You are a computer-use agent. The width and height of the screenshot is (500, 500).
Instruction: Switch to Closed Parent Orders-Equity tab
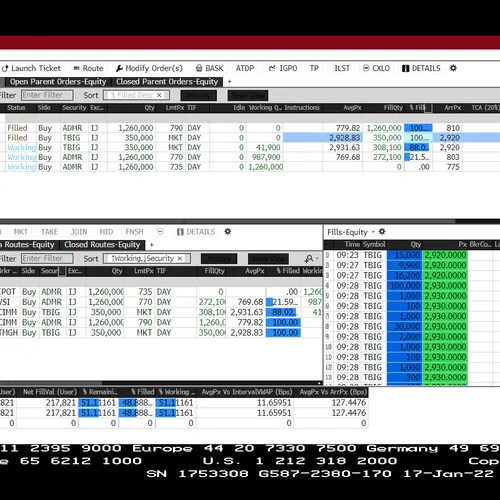tap(167, 82)
